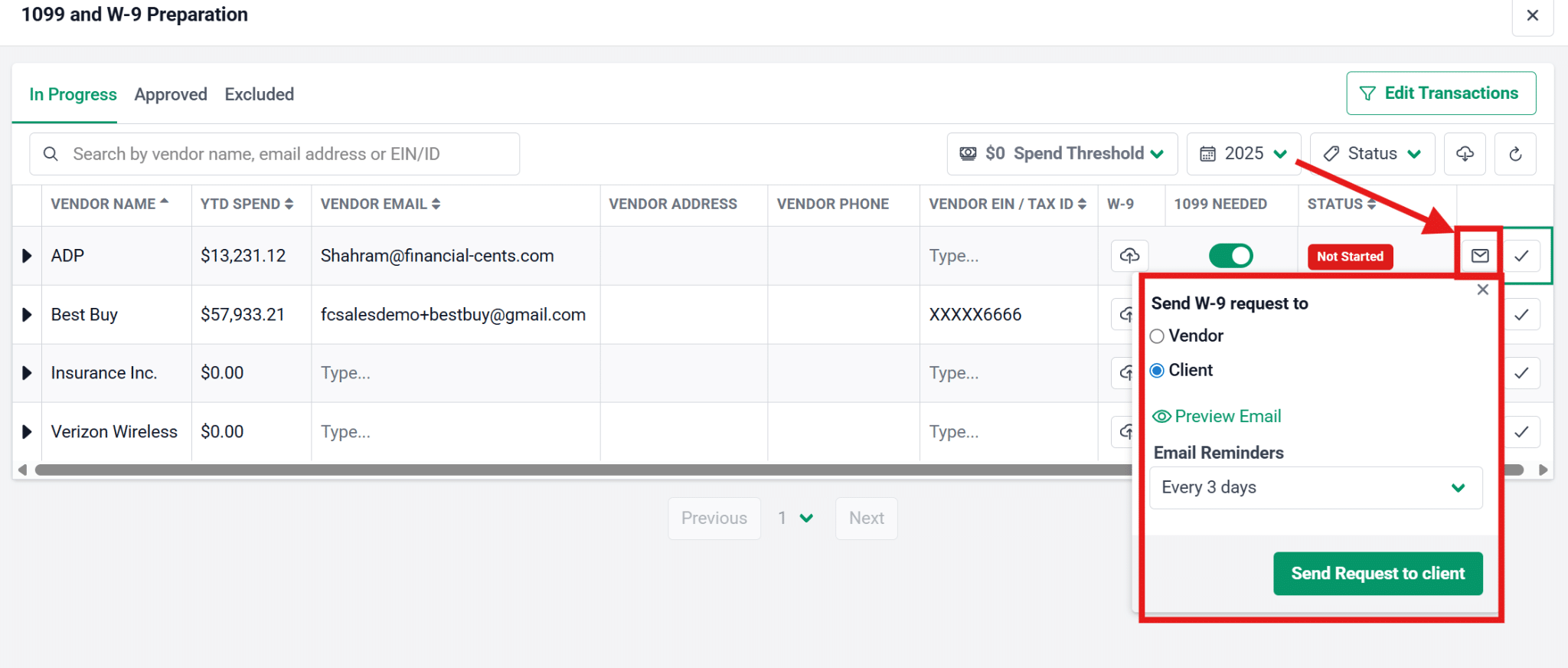Sort by YTD Spend column header
The image size is (1568, 668).
click(247, 204)
